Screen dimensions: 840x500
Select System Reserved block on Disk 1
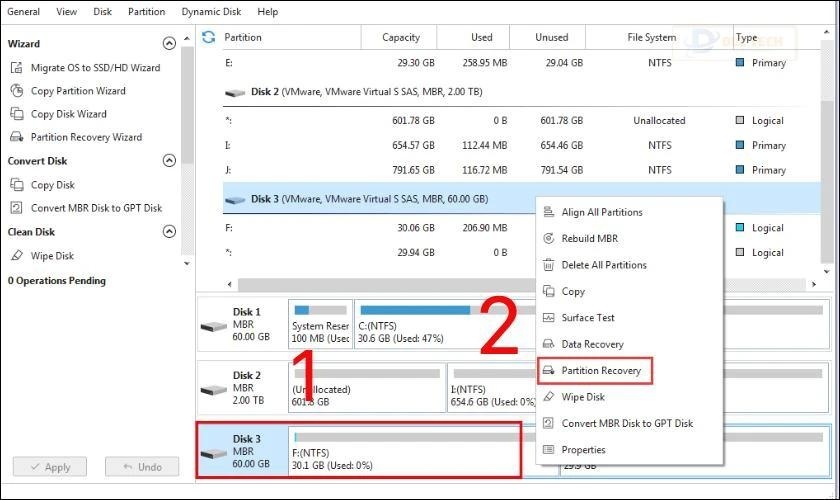[320, 324]
